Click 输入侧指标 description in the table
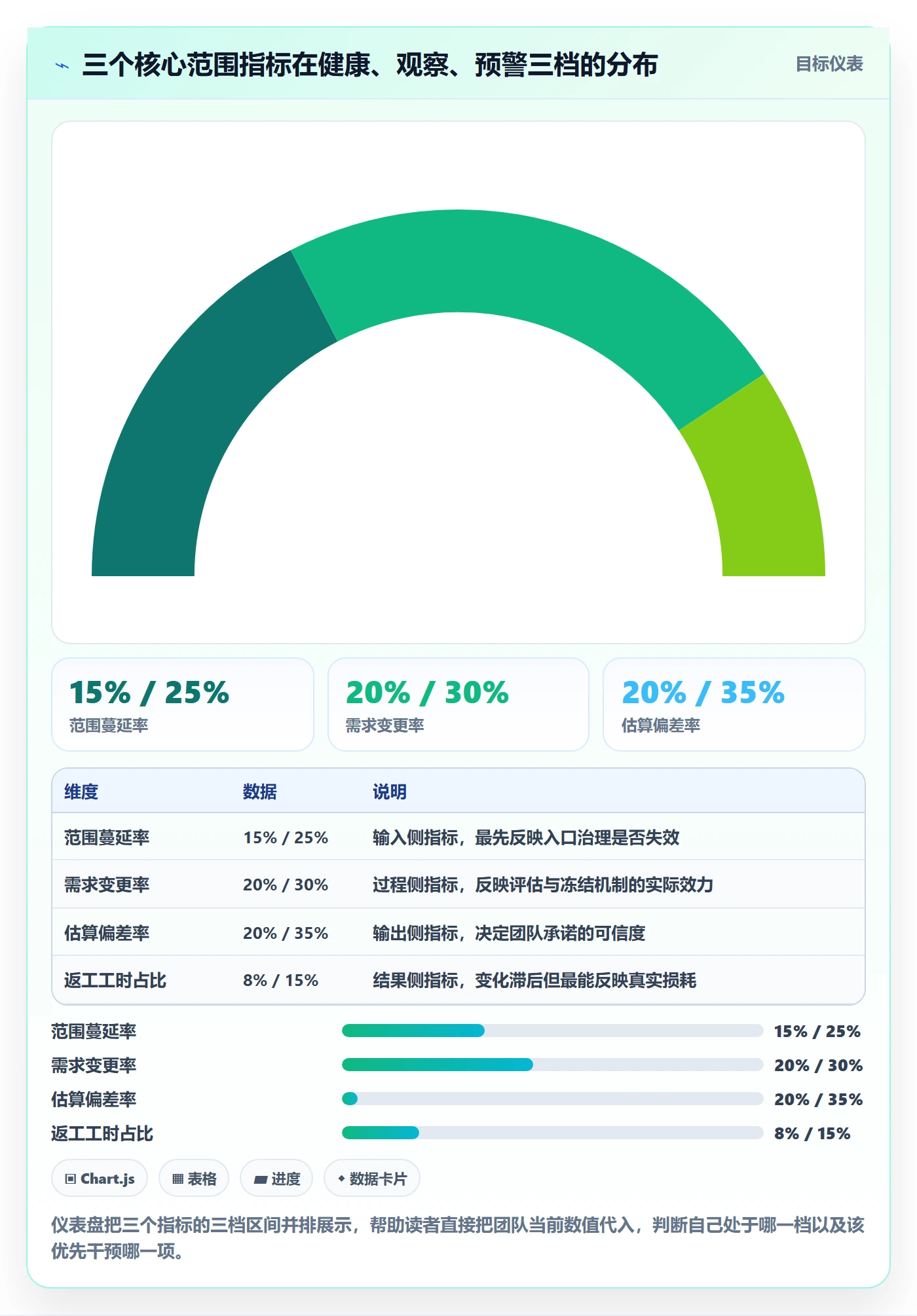 pos(526,837)
